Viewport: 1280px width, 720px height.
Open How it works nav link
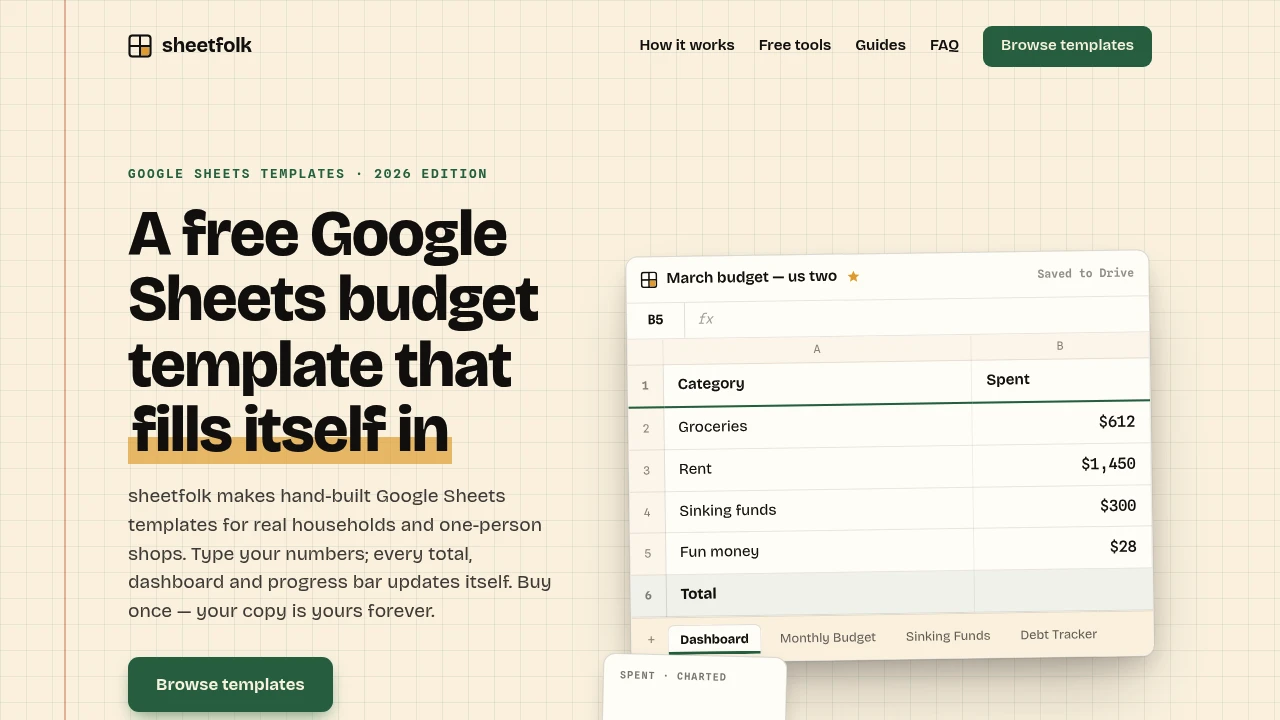687,45
